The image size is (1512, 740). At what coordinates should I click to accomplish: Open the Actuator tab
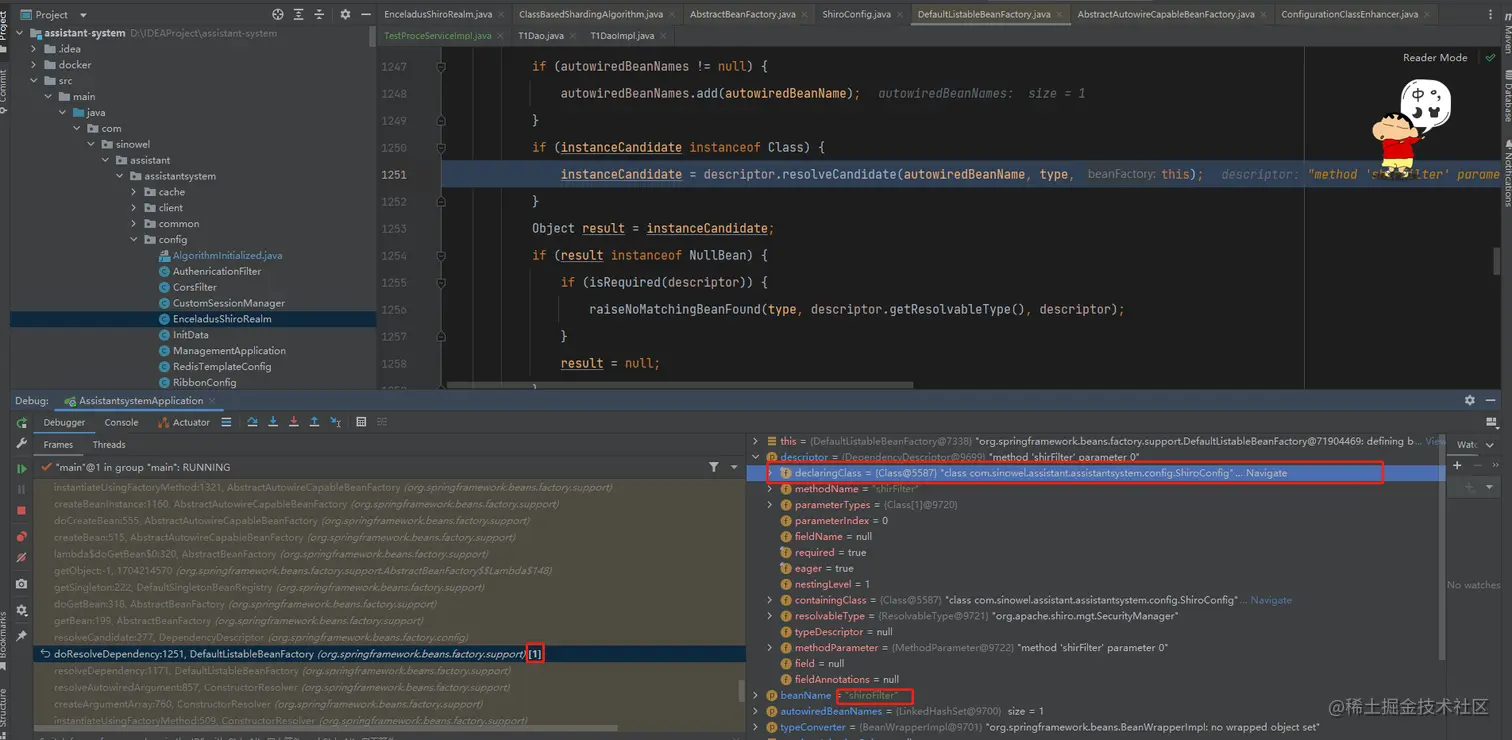(184, 422)
